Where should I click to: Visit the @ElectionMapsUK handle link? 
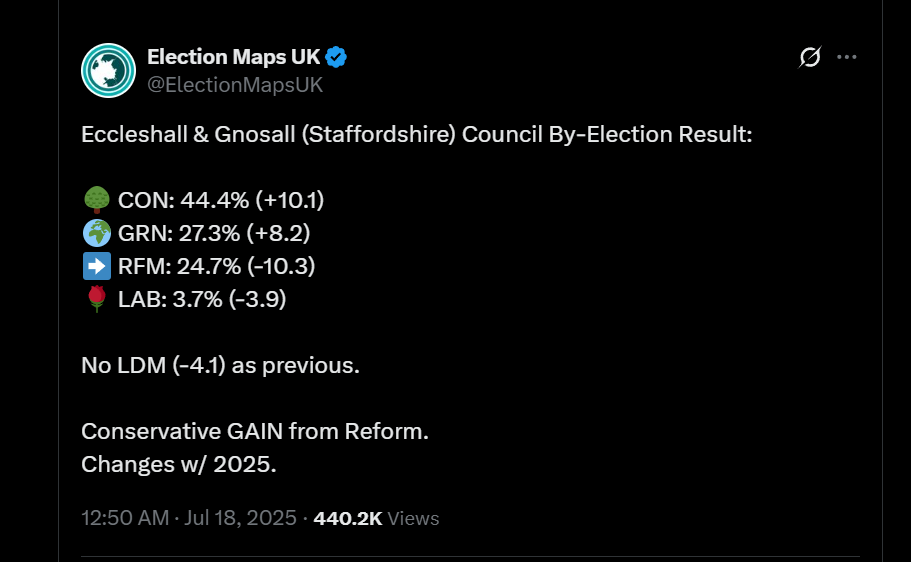[235, 85]
